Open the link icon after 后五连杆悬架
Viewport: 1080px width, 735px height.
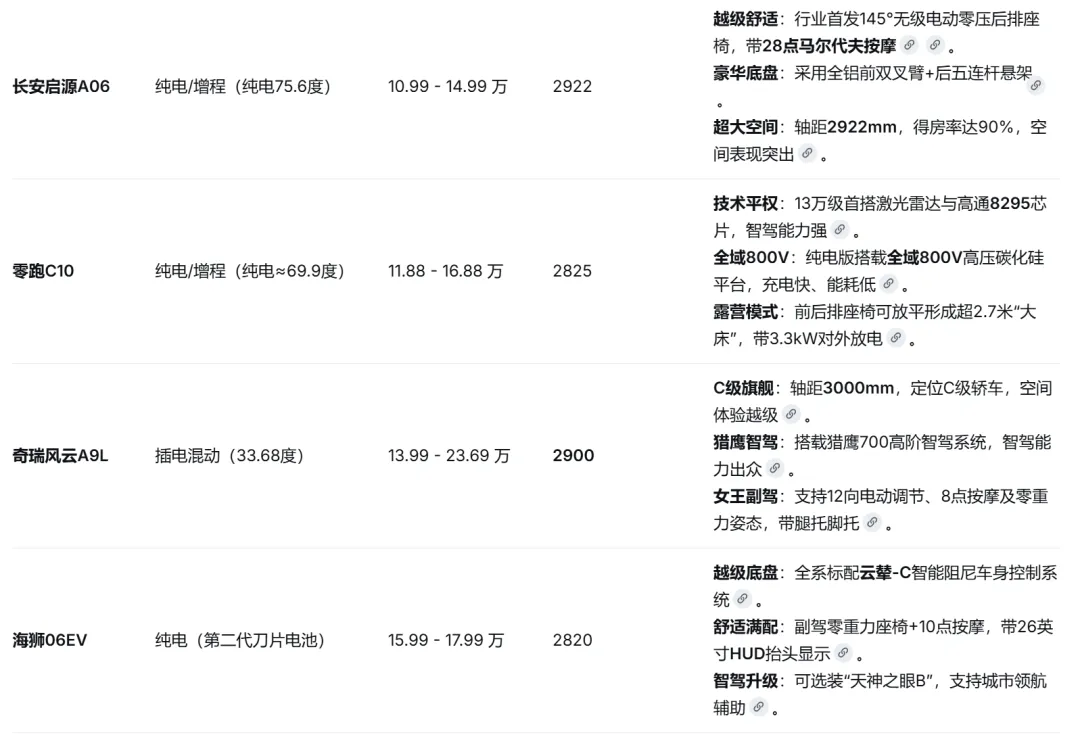pyautogui.click(x=1036, y=85)
